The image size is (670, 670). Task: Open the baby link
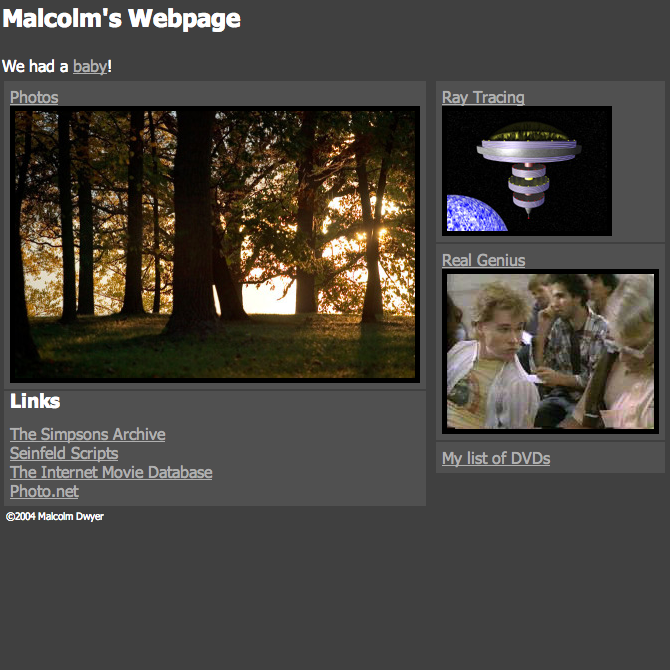coord(90,67)
